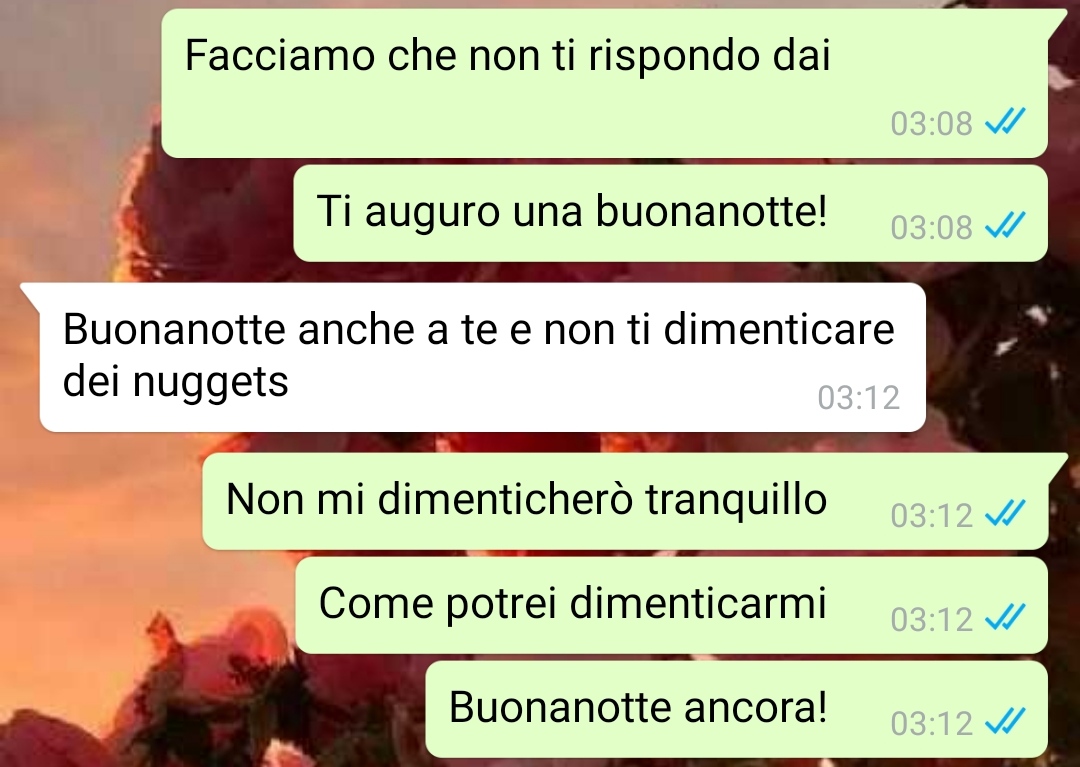1080x767 pixels.
Task: Click read-receipt ticks on 'Facciamo che' message
Action: pos(1005,122)
